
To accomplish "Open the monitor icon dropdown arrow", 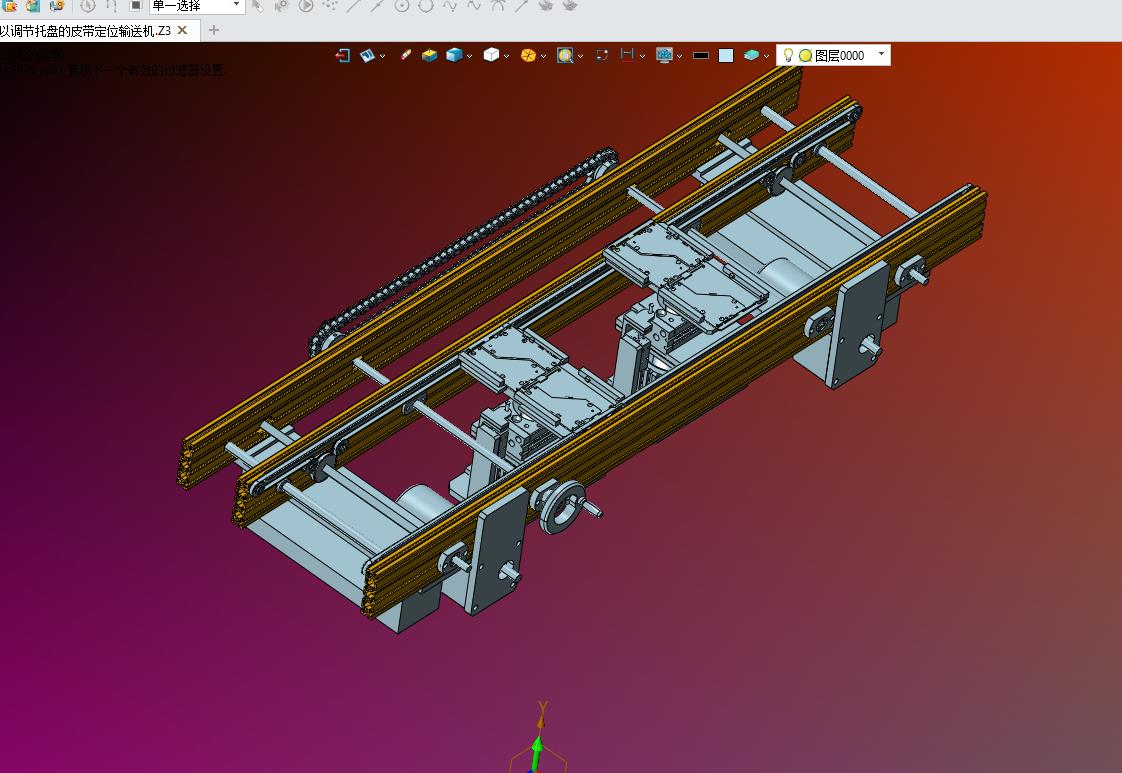I will 679,56.
